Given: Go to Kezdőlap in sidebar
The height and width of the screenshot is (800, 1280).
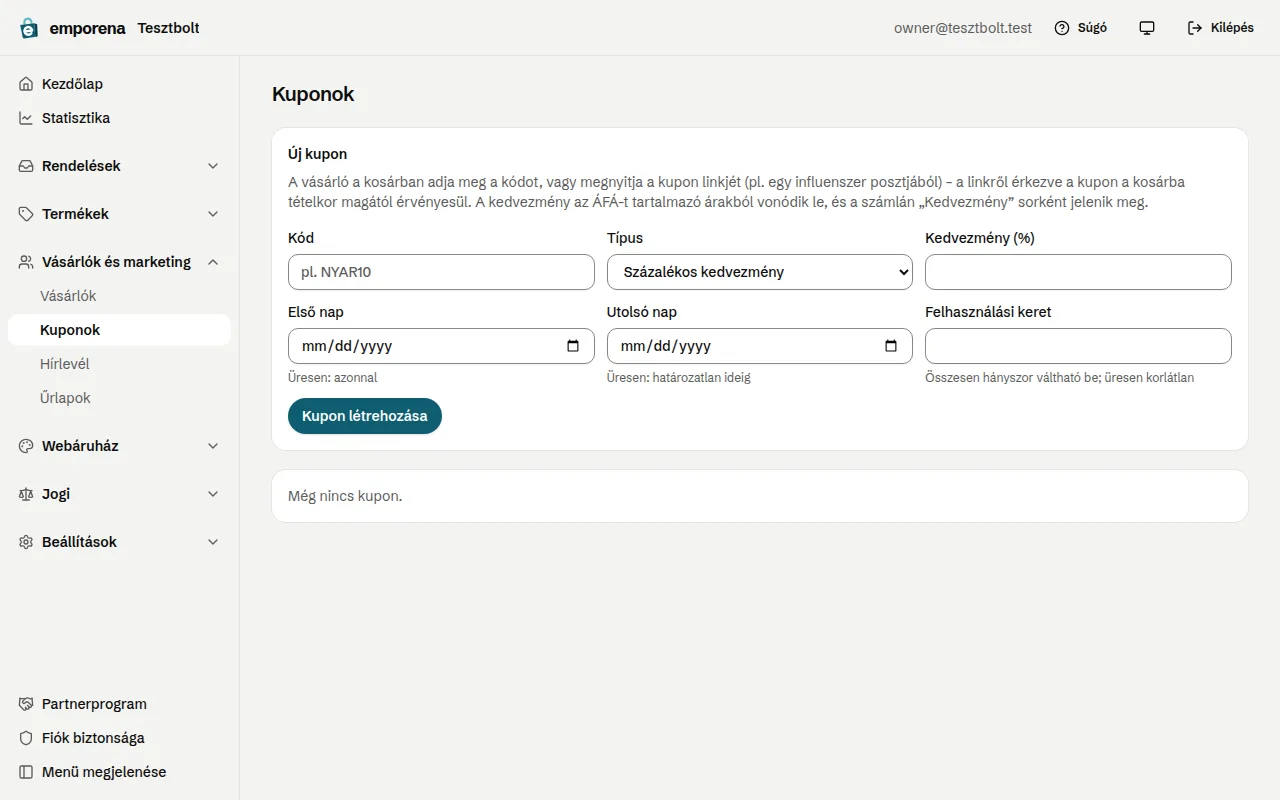Looking at the screenshot, I should tap(119, 84).
